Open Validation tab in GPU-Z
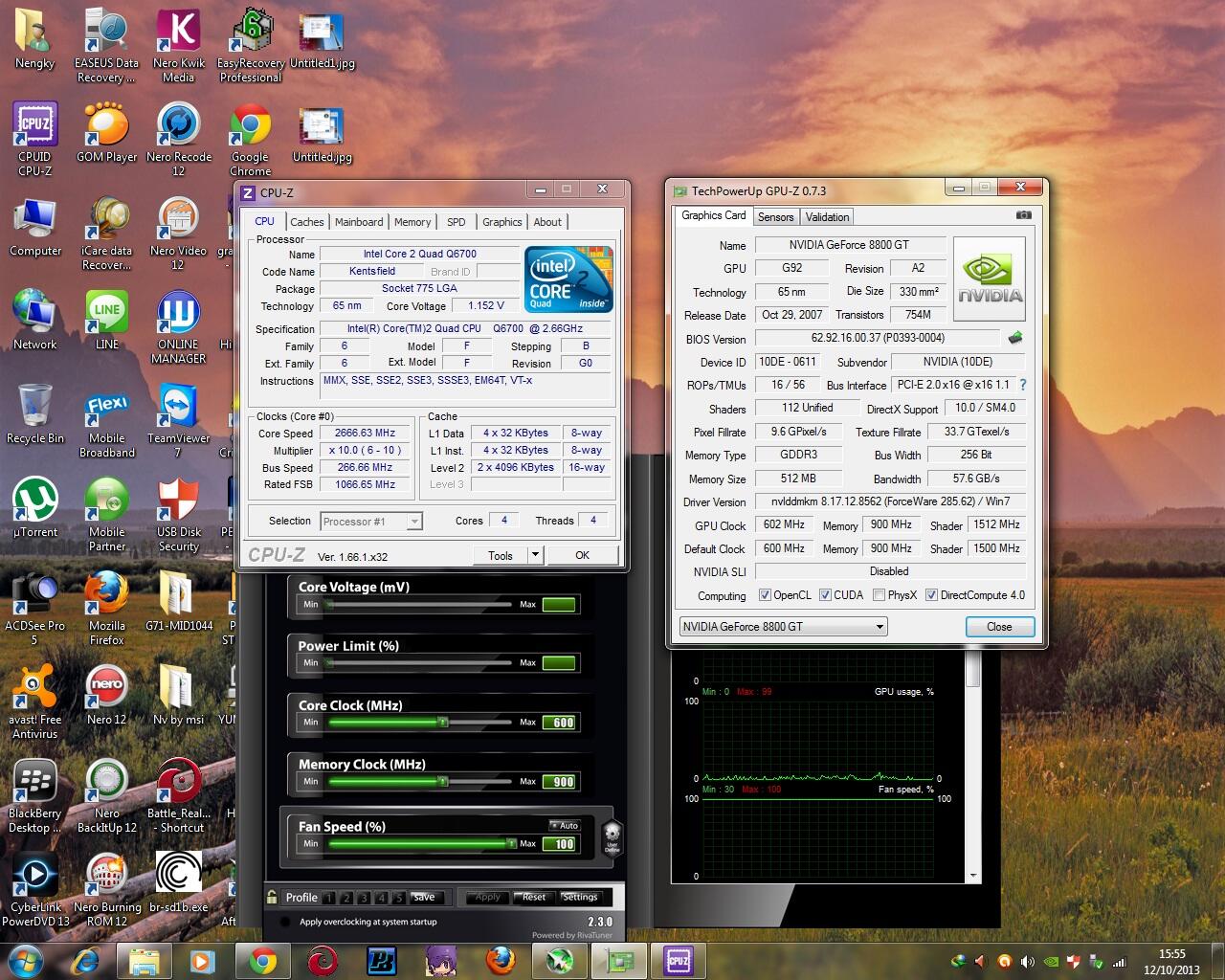 point(827,217)
